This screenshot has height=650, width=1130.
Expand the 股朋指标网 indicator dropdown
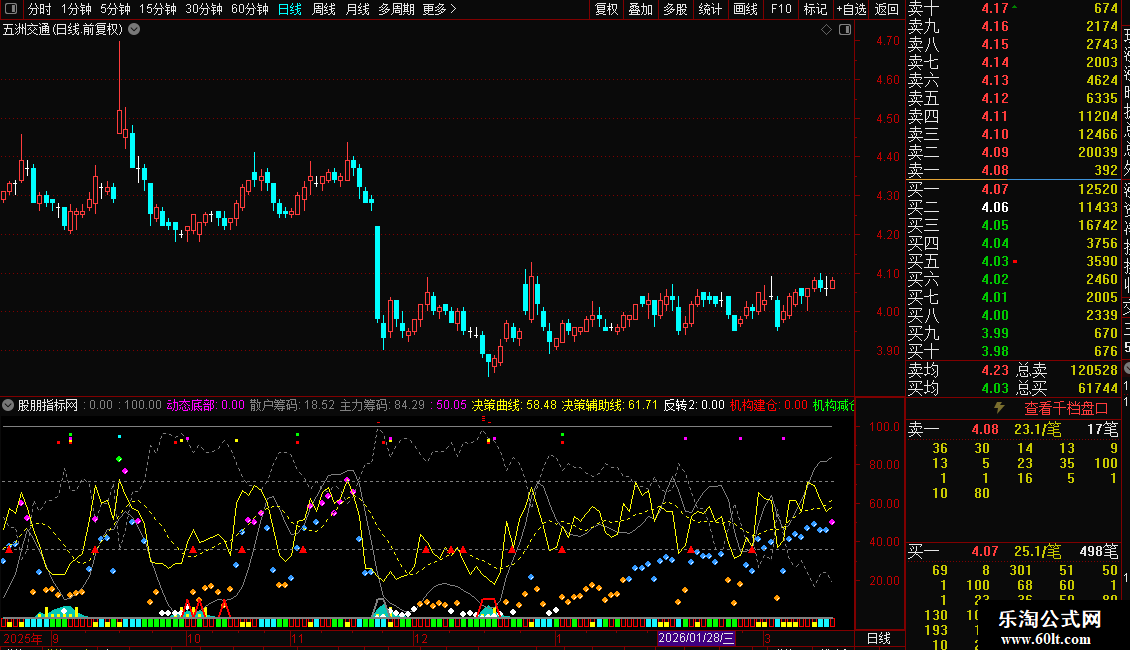pos(8,405)
